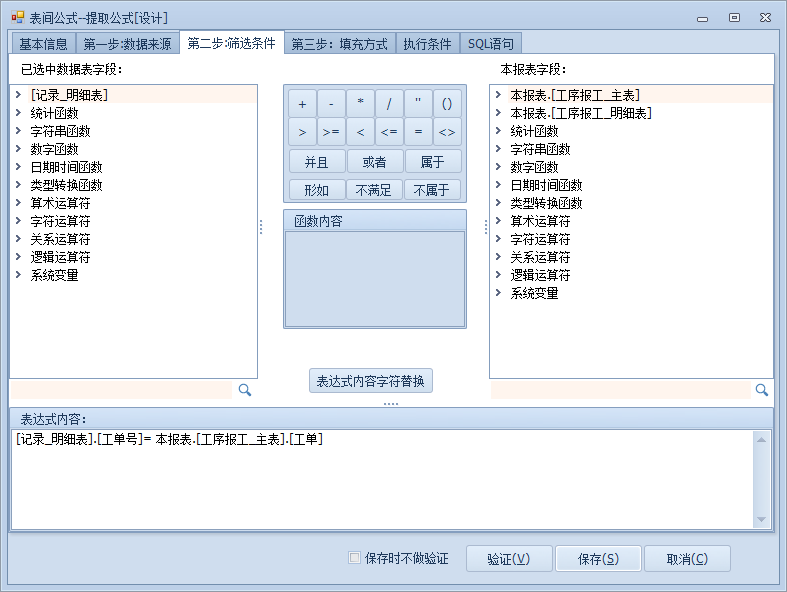Expand the [记录_明细表] tree node
Screen dimensions: 787x592
18,95
